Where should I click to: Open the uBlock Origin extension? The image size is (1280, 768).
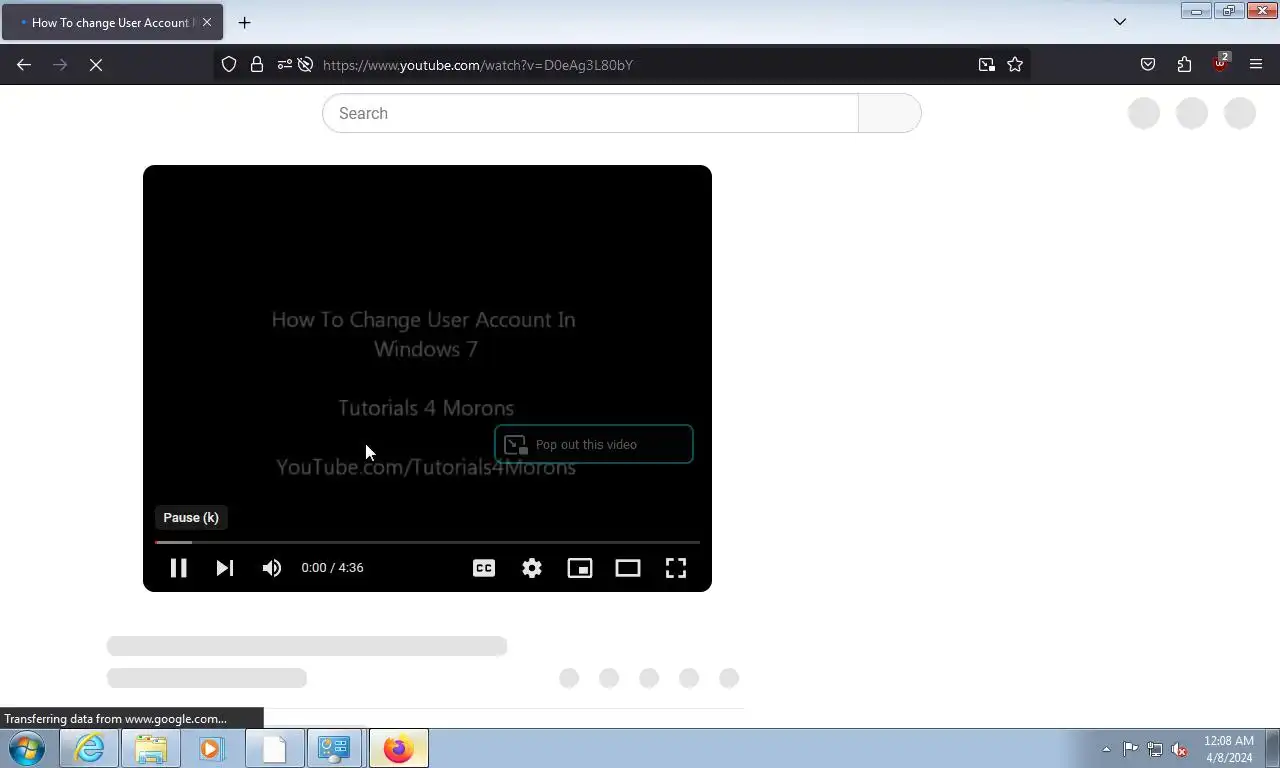[x=1220, y=63]
